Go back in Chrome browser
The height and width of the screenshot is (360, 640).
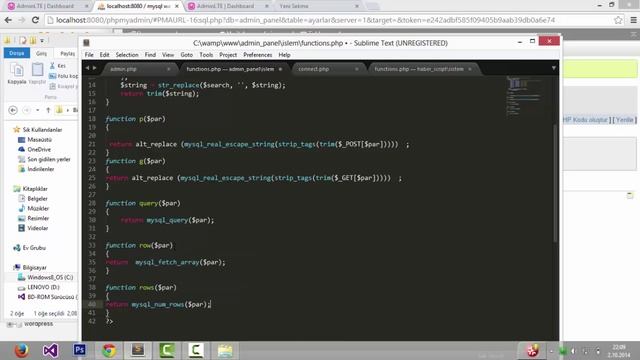point(8,20)
